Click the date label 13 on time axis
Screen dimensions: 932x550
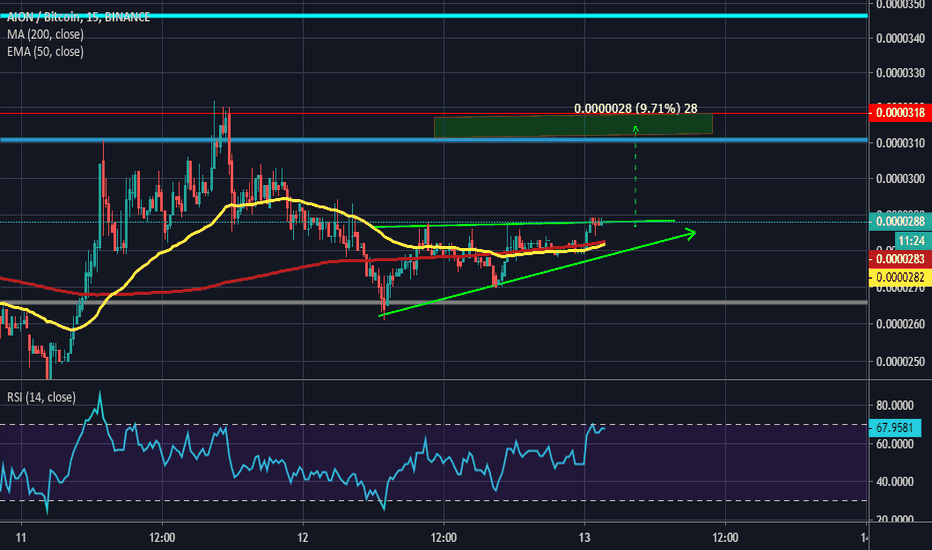click(585, 538)
